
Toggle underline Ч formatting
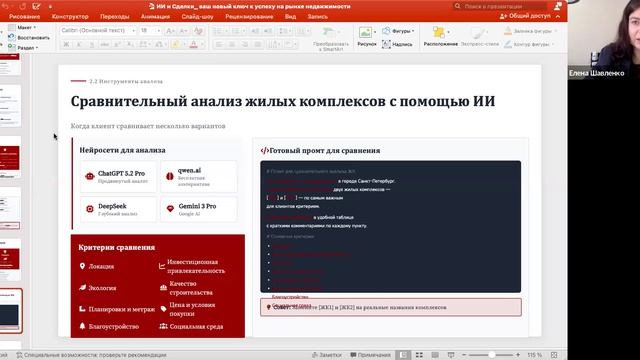click(92, 44)
